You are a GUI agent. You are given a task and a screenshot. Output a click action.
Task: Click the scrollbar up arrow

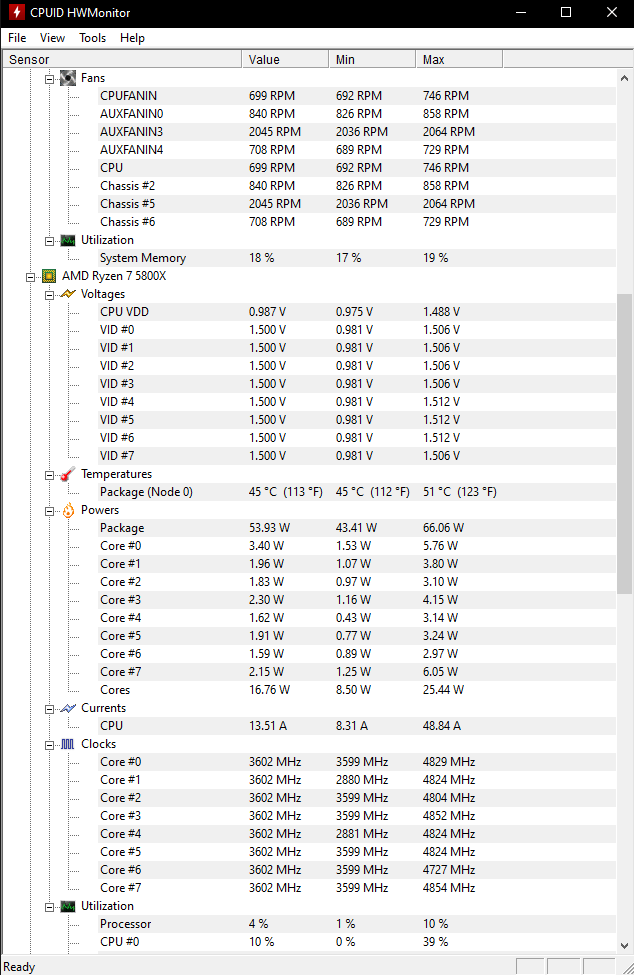pyautogui.click(x=624, y=78)
